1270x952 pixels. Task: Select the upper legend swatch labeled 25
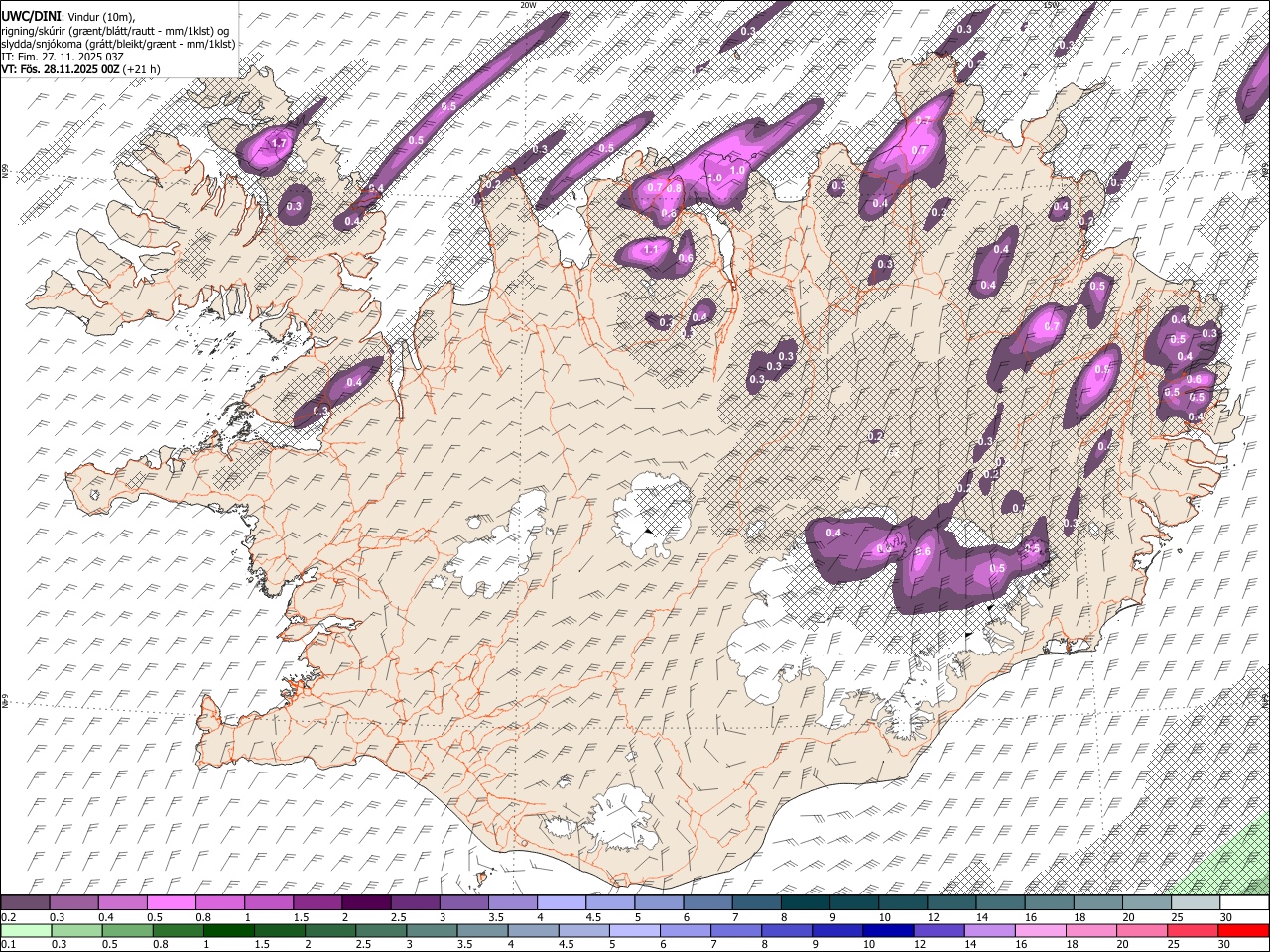(1195, 903)
